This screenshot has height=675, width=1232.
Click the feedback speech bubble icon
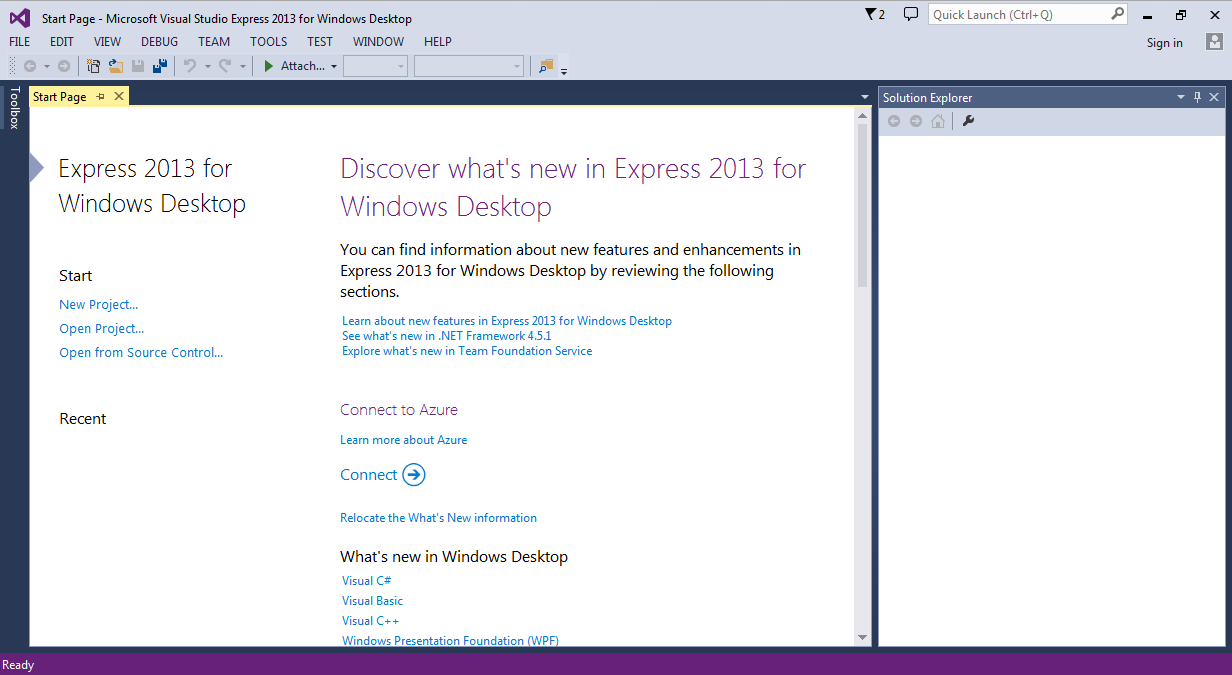[x=910, y=14]
